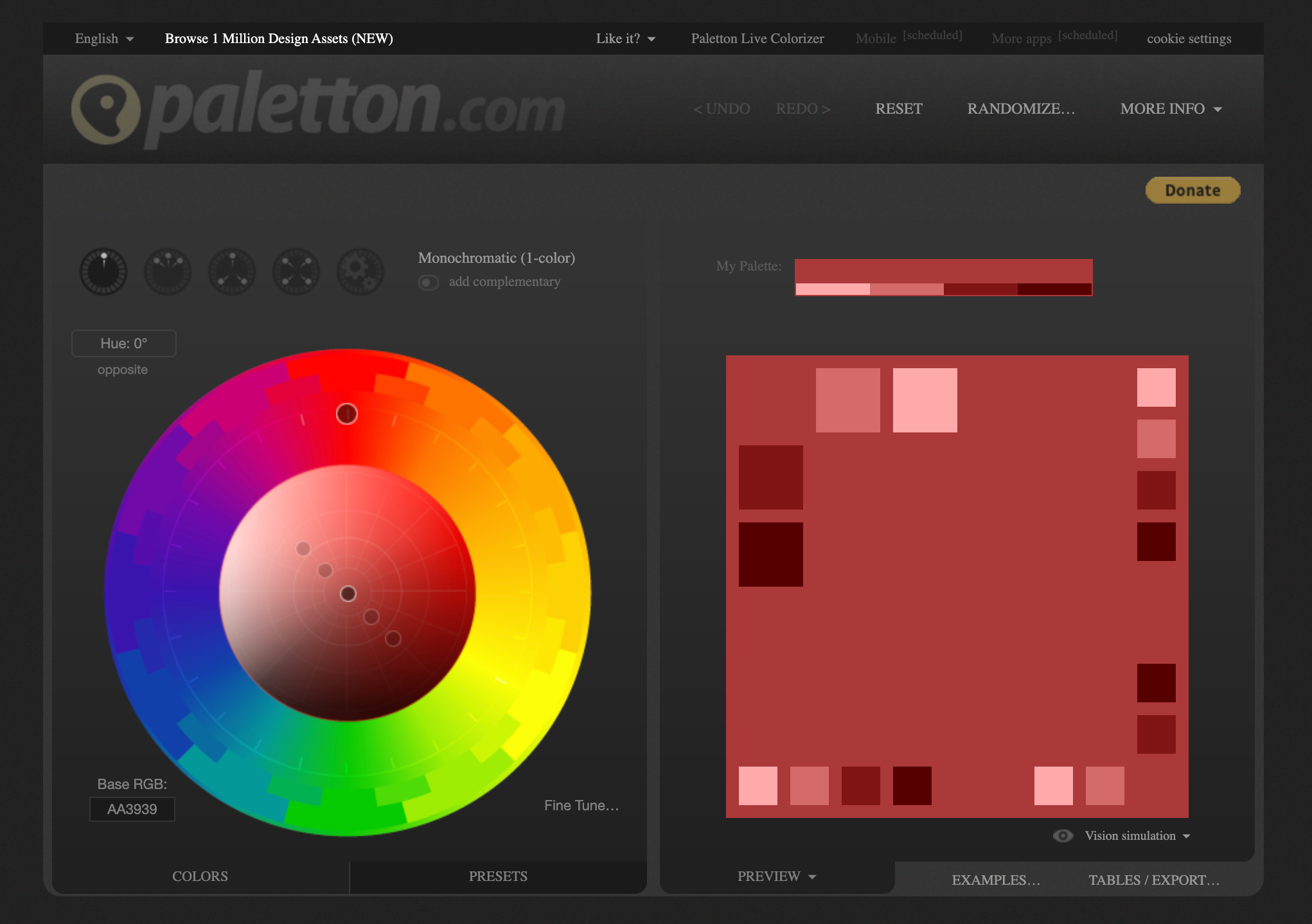
Task: Switch to the PRESETS tab
Action: (497, 876)
